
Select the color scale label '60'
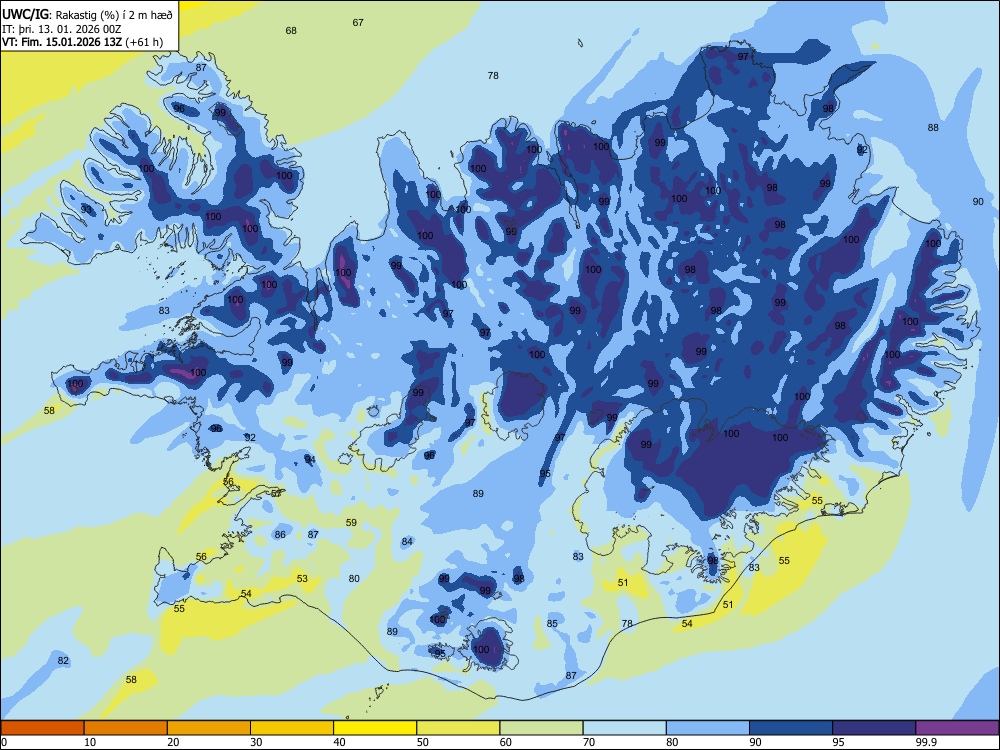point(506,742)
